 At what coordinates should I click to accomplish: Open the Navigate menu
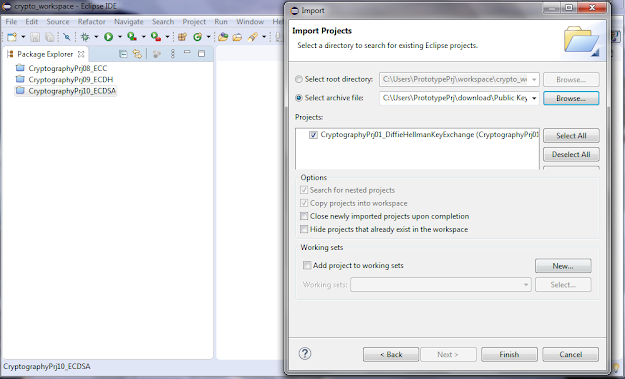129,22
